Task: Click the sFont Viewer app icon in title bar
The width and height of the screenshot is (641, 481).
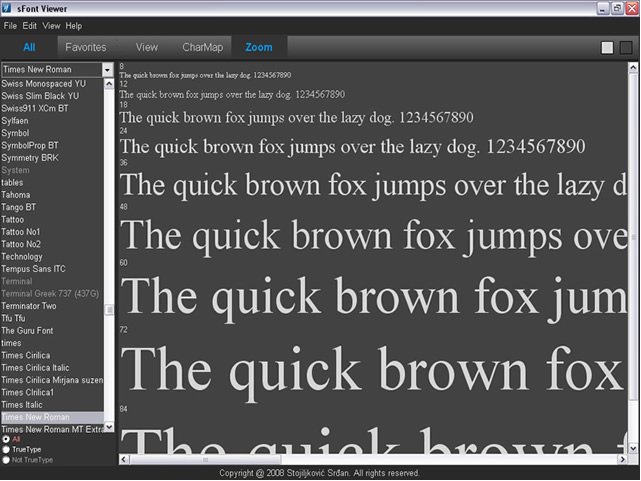Action: point(7,8)
